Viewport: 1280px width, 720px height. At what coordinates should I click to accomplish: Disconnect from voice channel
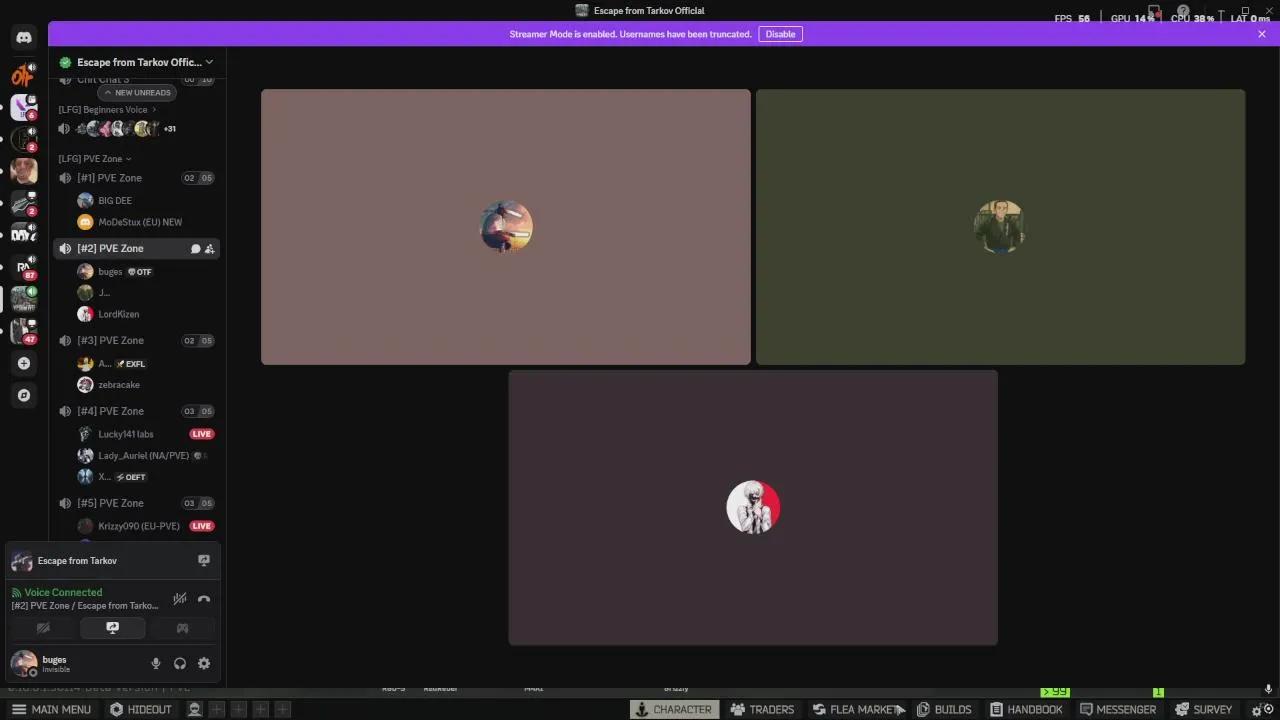pyautogui.click(x=204, y=599)
